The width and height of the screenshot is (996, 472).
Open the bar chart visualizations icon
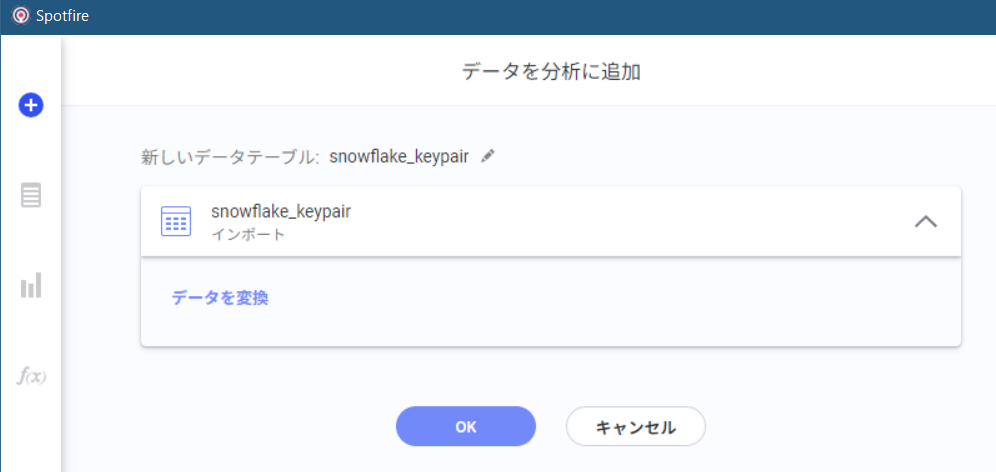coord(30,285)
